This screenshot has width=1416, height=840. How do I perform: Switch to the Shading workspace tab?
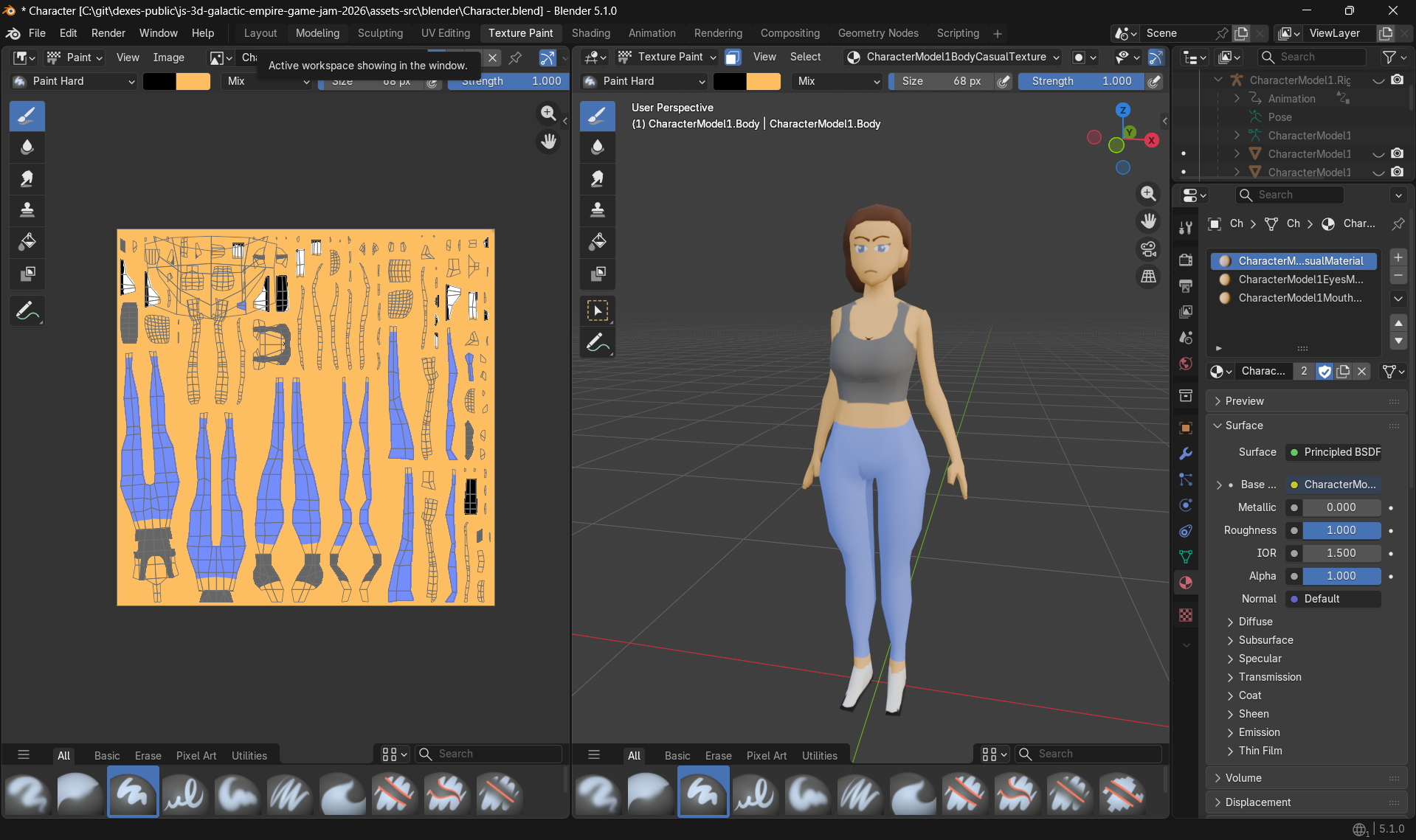point(590,33)
